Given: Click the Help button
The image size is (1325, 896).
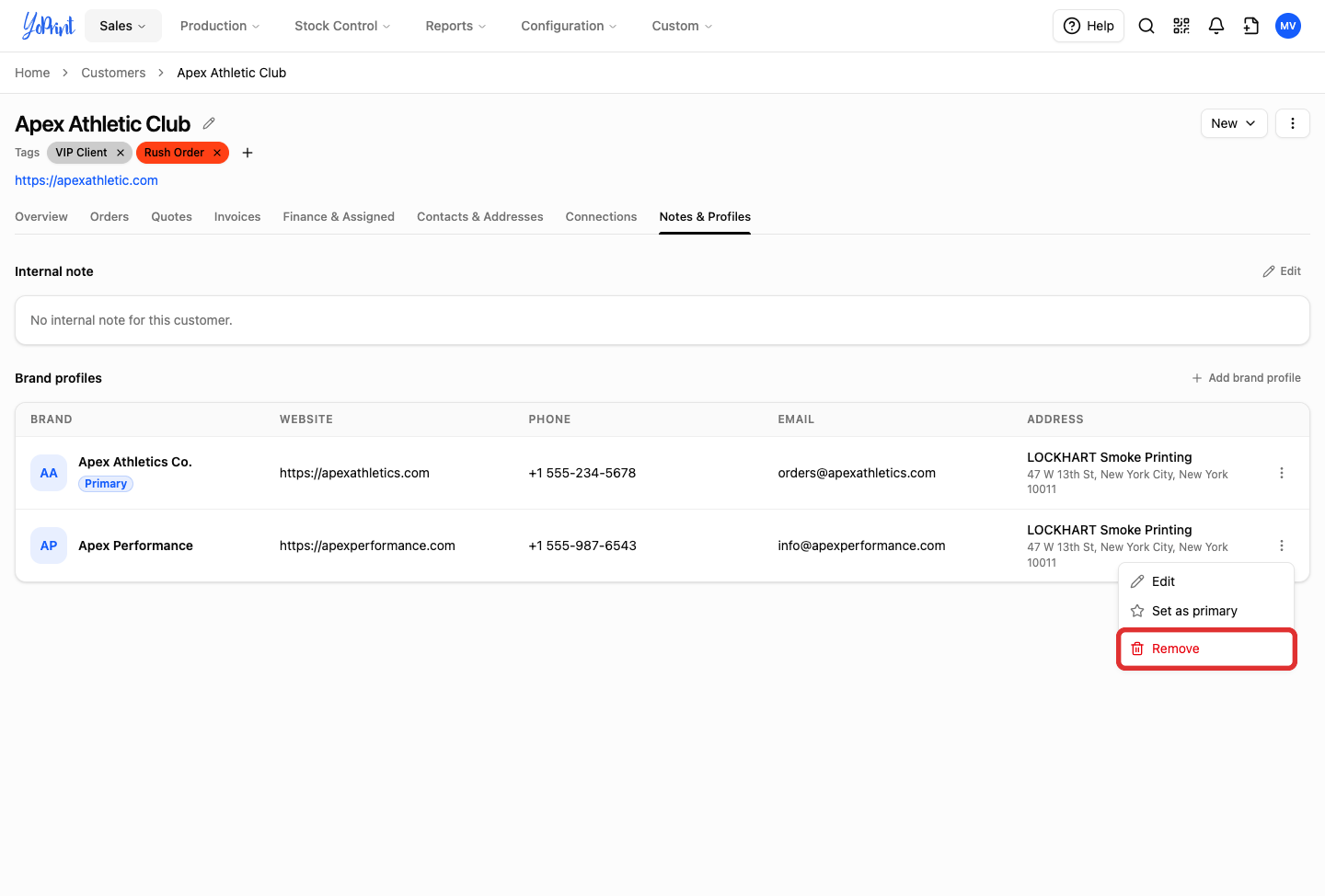Looking at the screenshot, I should point(1089,26).
